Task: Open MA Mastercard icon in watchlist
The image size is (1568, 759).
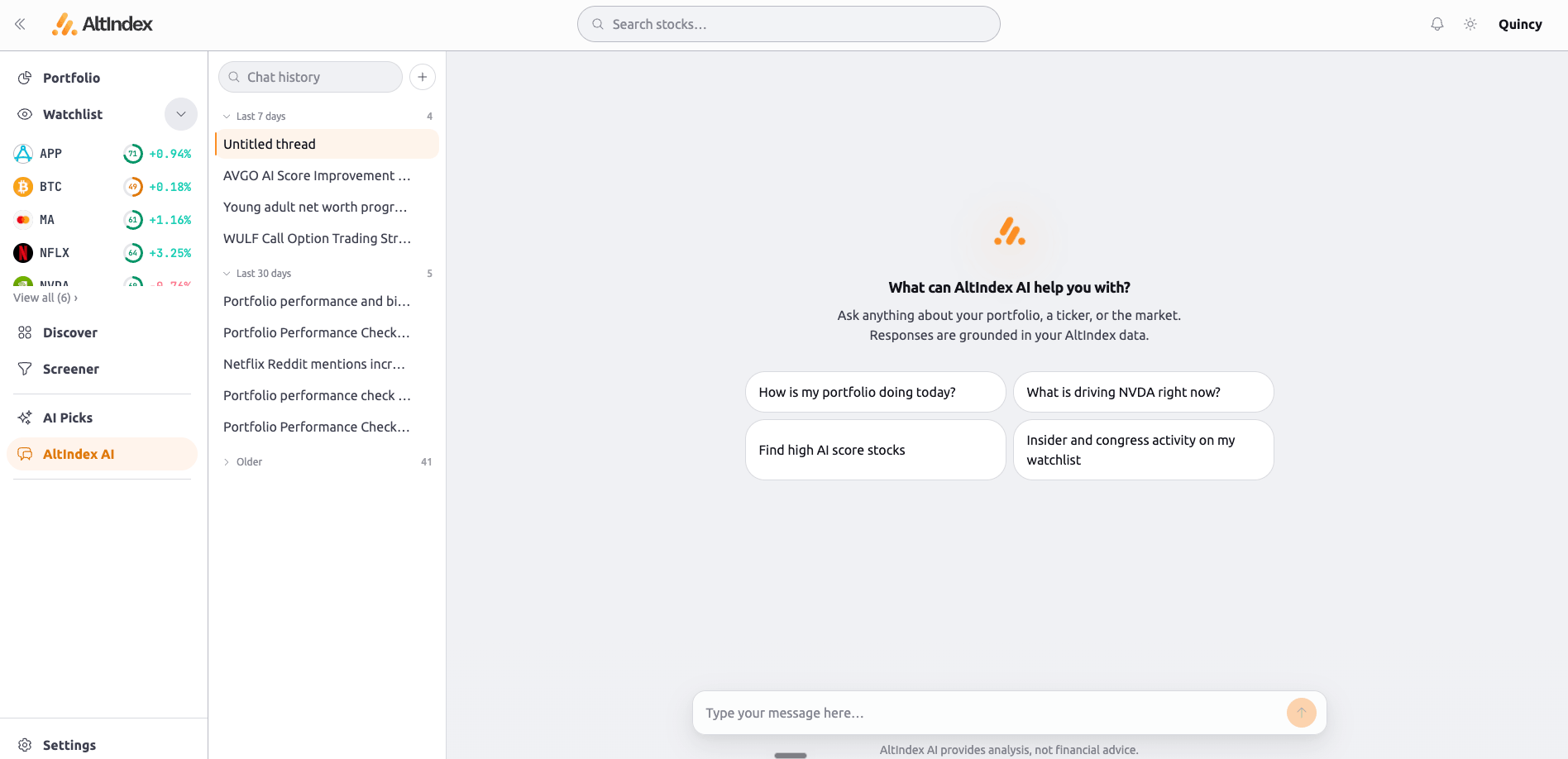Action: click(23, 220)
